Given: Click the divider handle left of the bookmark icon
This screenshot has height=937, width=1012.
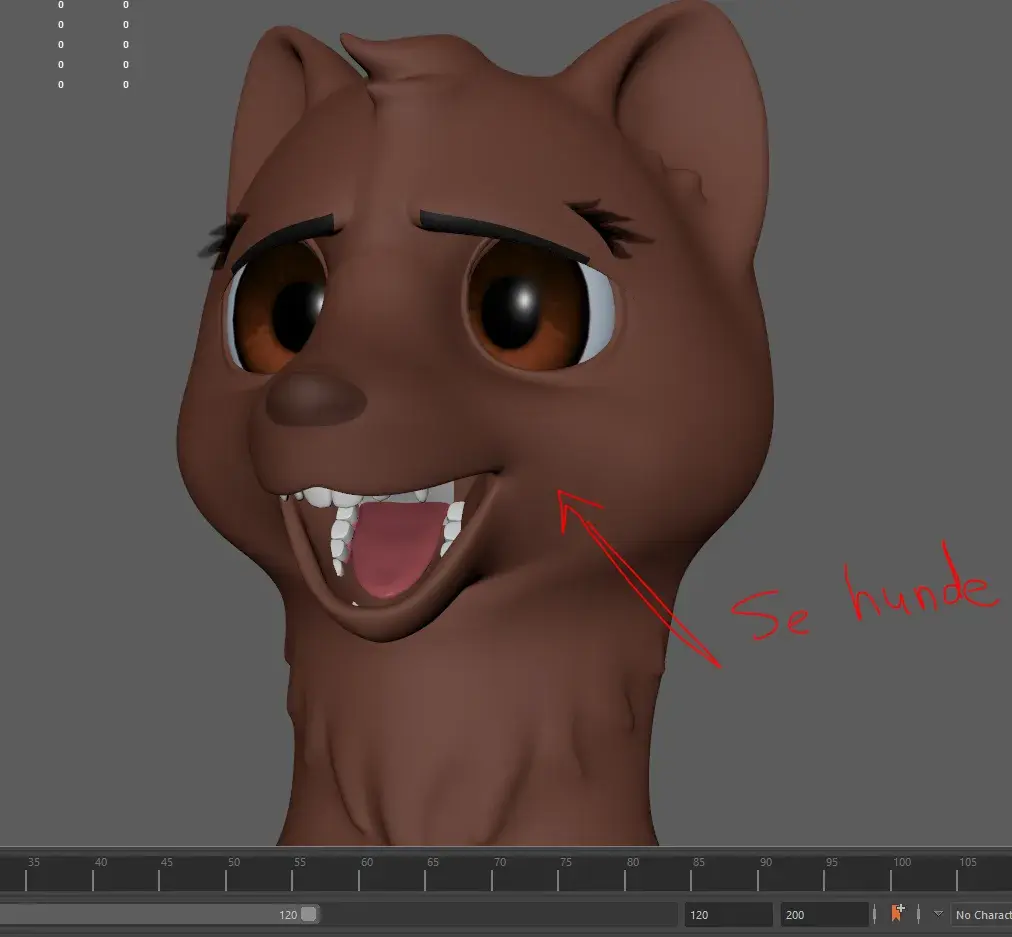Looking at the screenshot, I should click(875, 914).
